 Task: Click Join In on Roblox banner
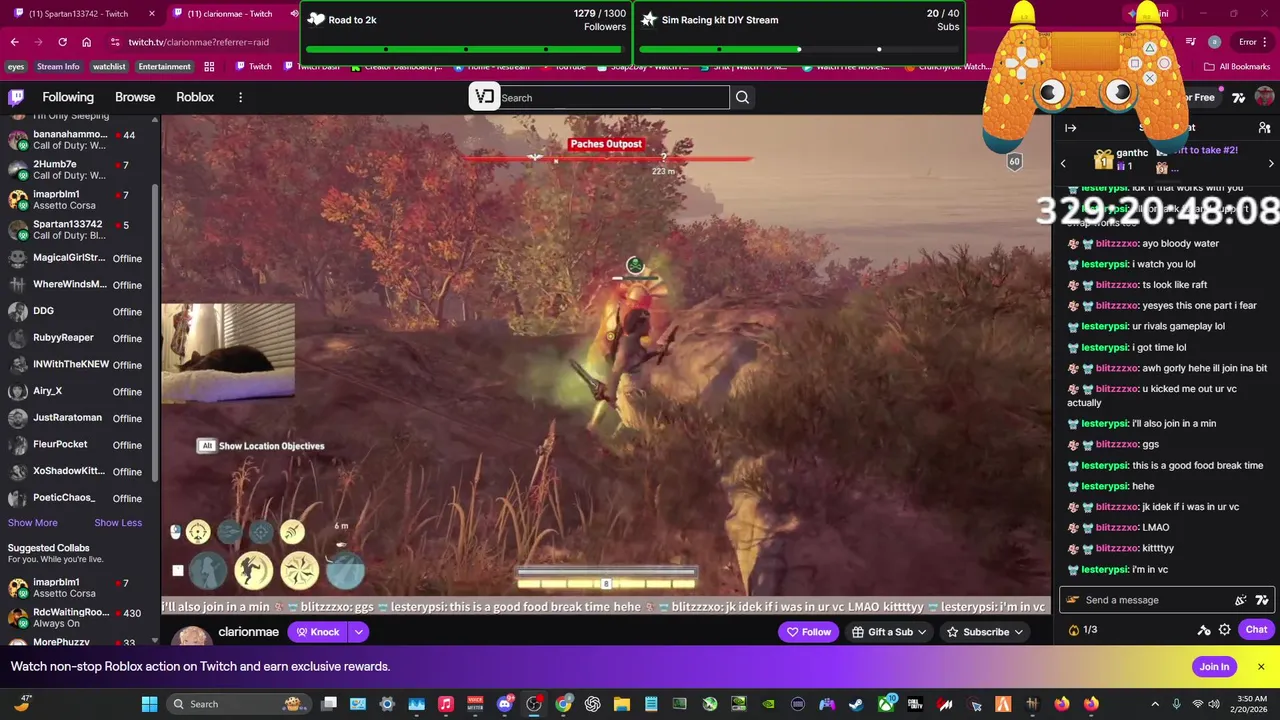click(1214, 667)
